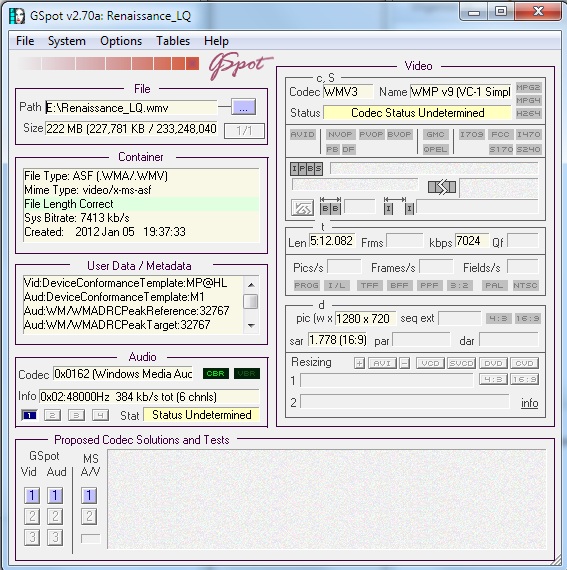Click the PVOP indicator

coord(371,135)
